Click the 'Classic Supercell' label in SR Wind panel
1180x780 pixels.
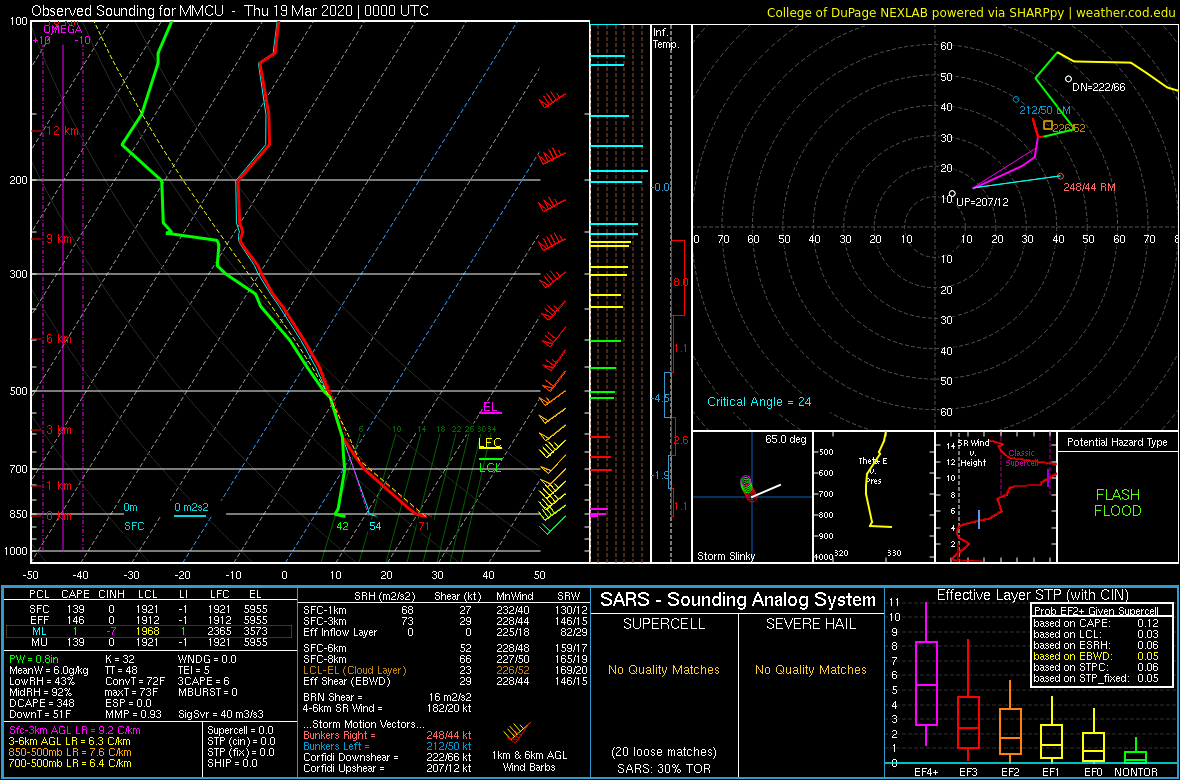pyautogui.click(x=1023, y=459)
